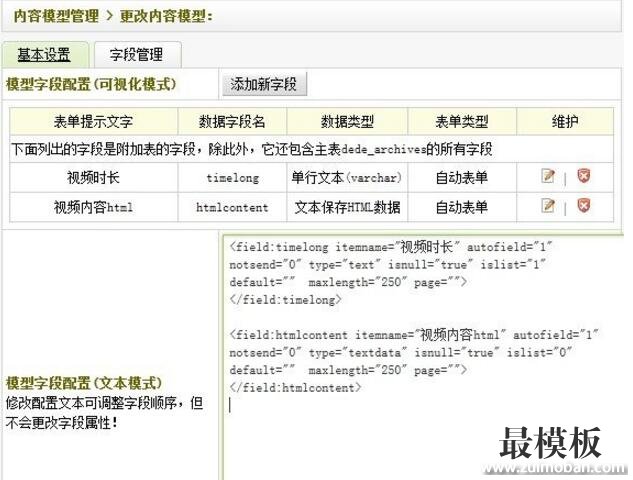Click the htmlcontent field name cell

(x=232, y=207)
